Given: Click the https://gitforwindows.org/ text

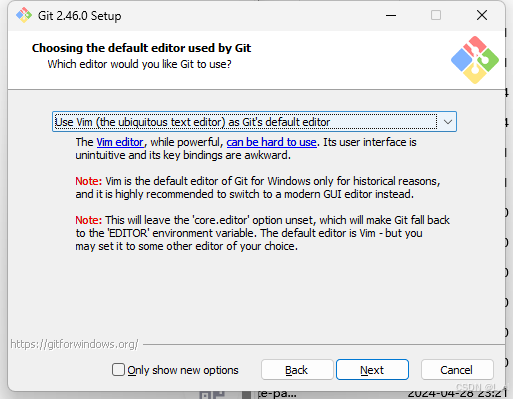Looking at the screenshot, I should [74, 344].
